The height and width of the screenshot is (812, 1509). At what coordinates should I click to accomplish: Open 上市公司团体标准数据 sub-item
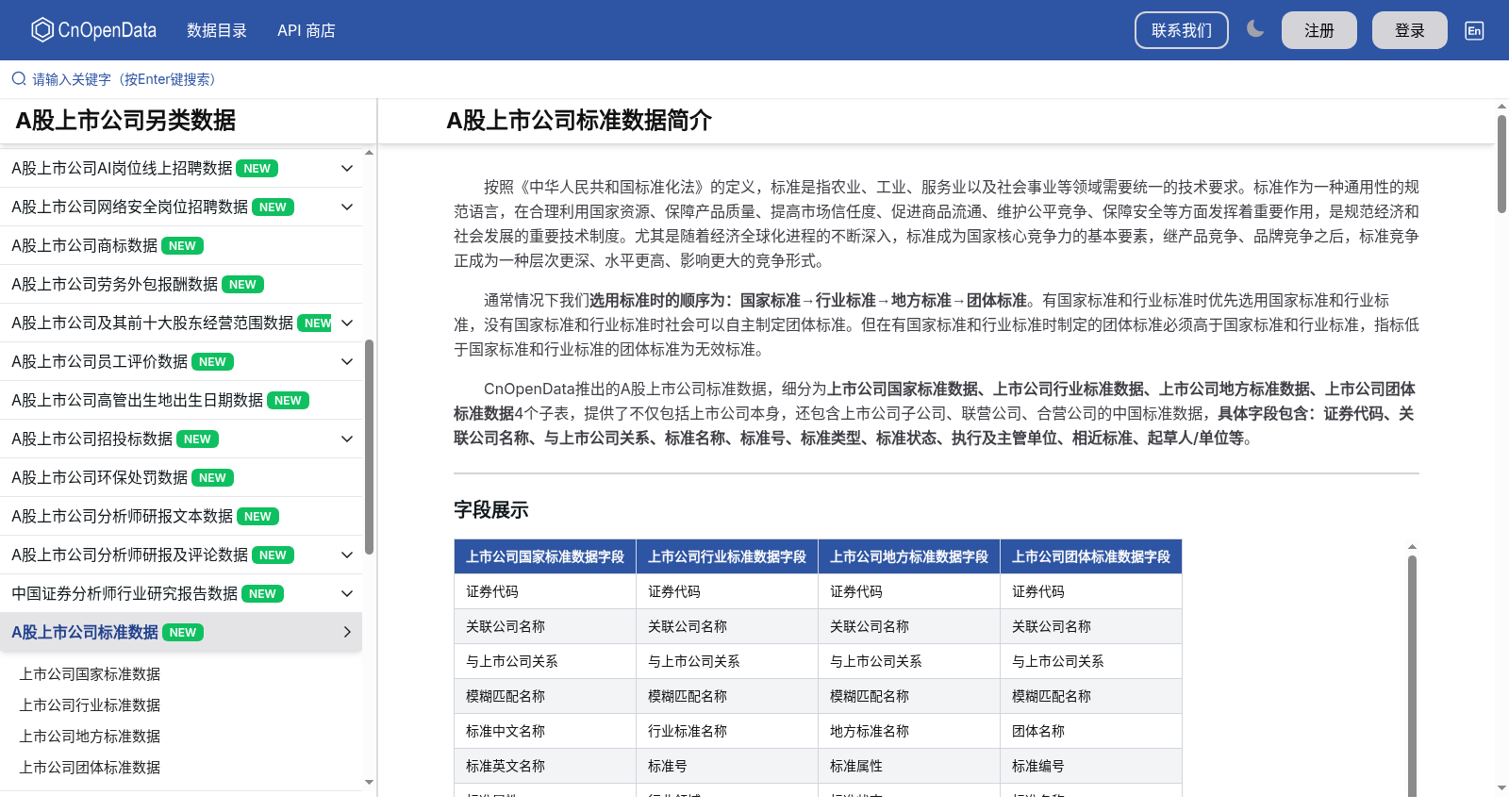tap(90, 767)
